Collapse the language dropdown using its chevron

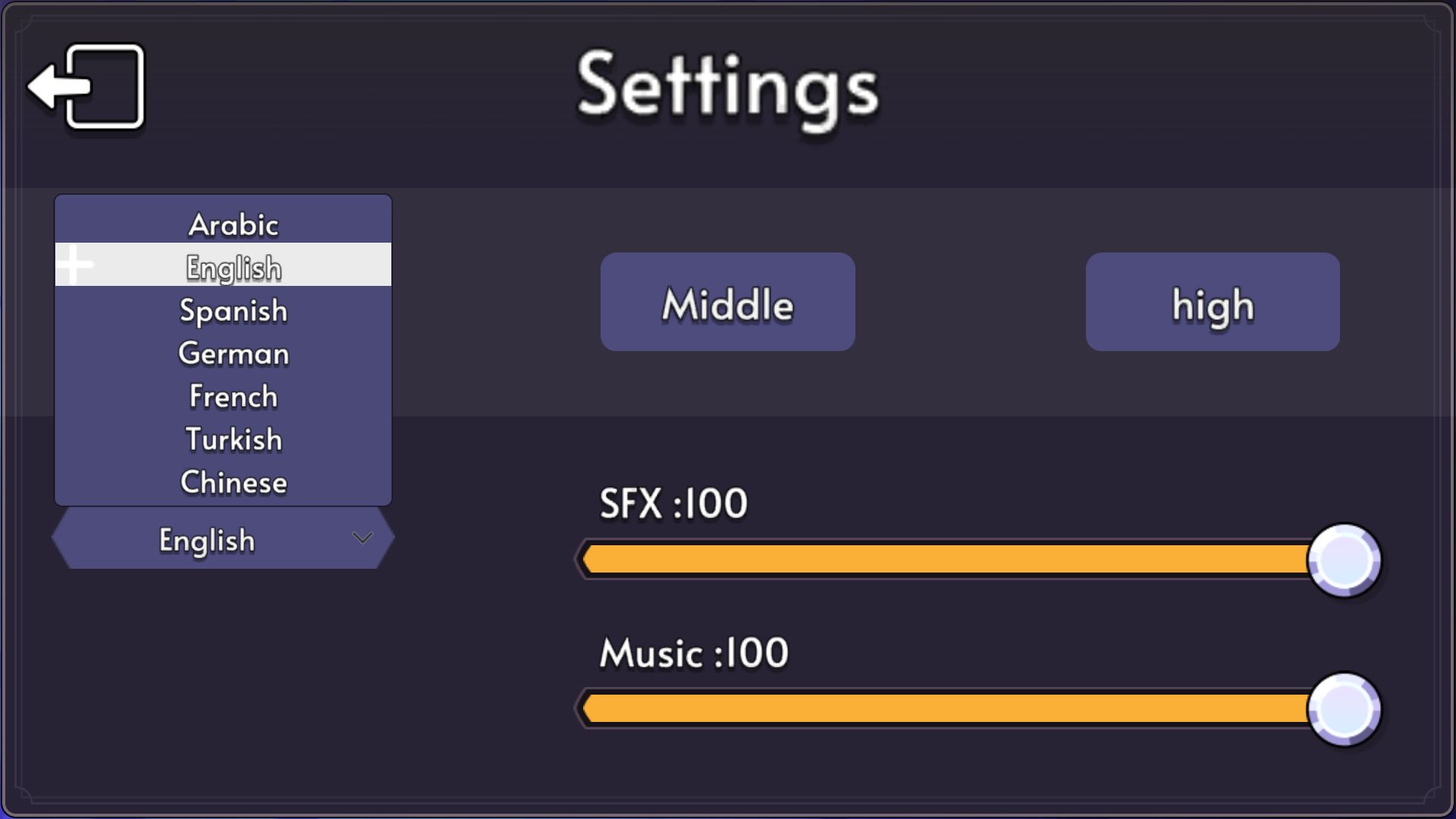tap(362, 538)
